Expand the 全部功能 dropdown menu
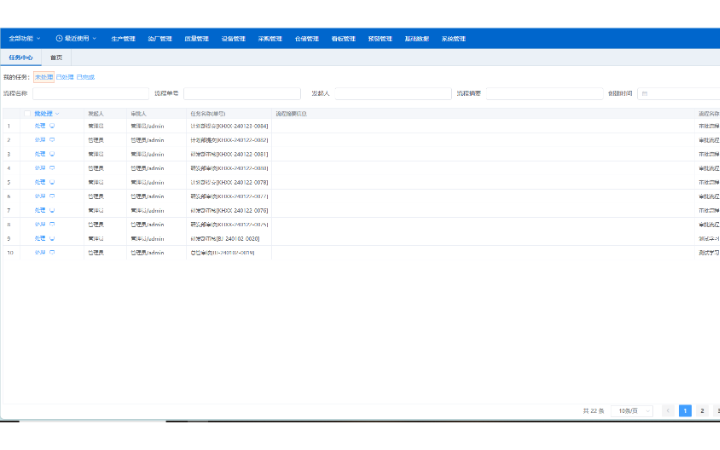Image resolution: width=720 pixels, height=450 pixels. click(x=24, y=39)
